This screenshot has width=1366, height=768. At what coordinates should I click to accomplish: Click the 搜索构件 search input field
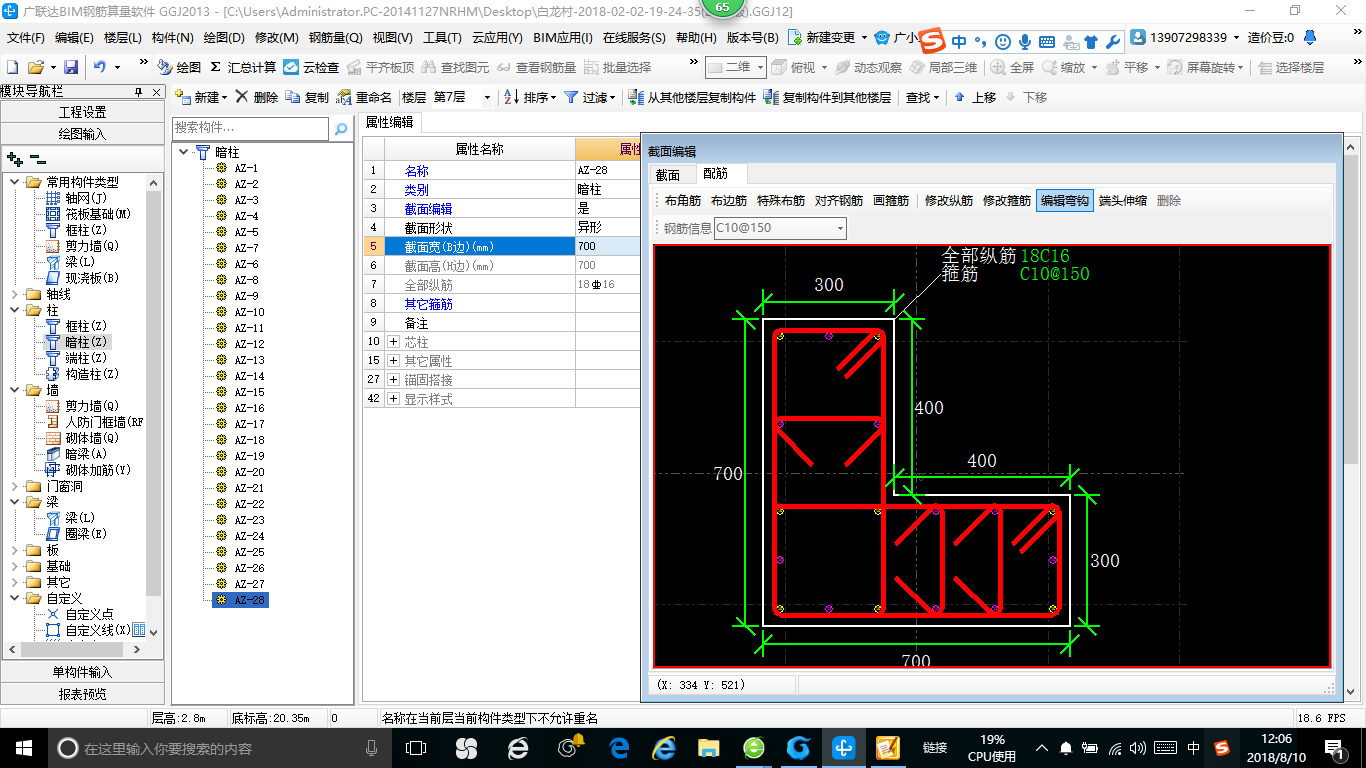[x=250, y=128]
